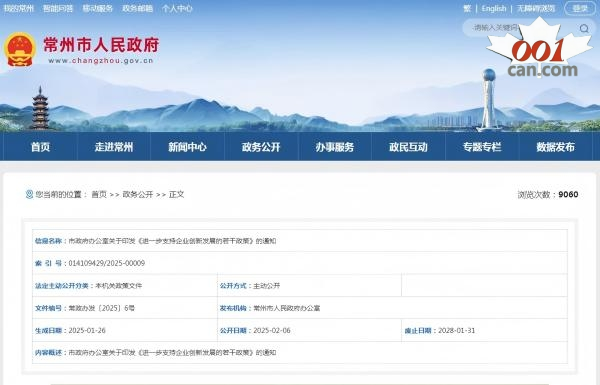
Task: Click 正文 in the breadcrumb
Action: [176, 194]
